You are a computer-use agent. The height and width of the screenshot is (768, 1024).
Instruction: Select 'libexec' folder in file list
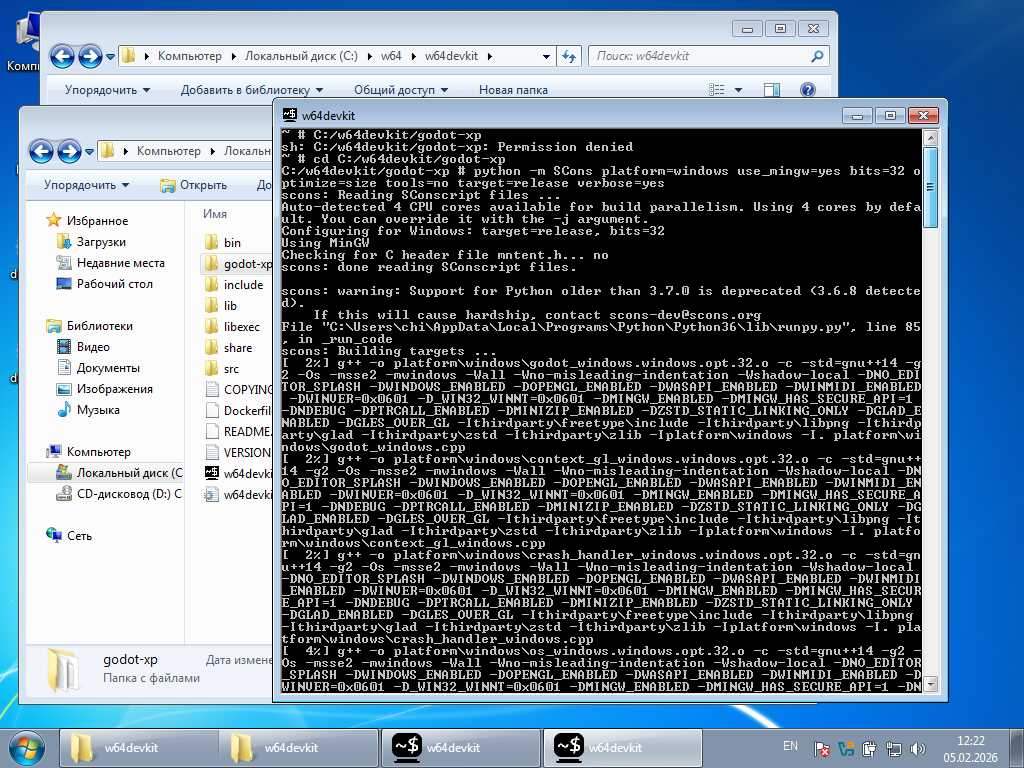point(242,327)
